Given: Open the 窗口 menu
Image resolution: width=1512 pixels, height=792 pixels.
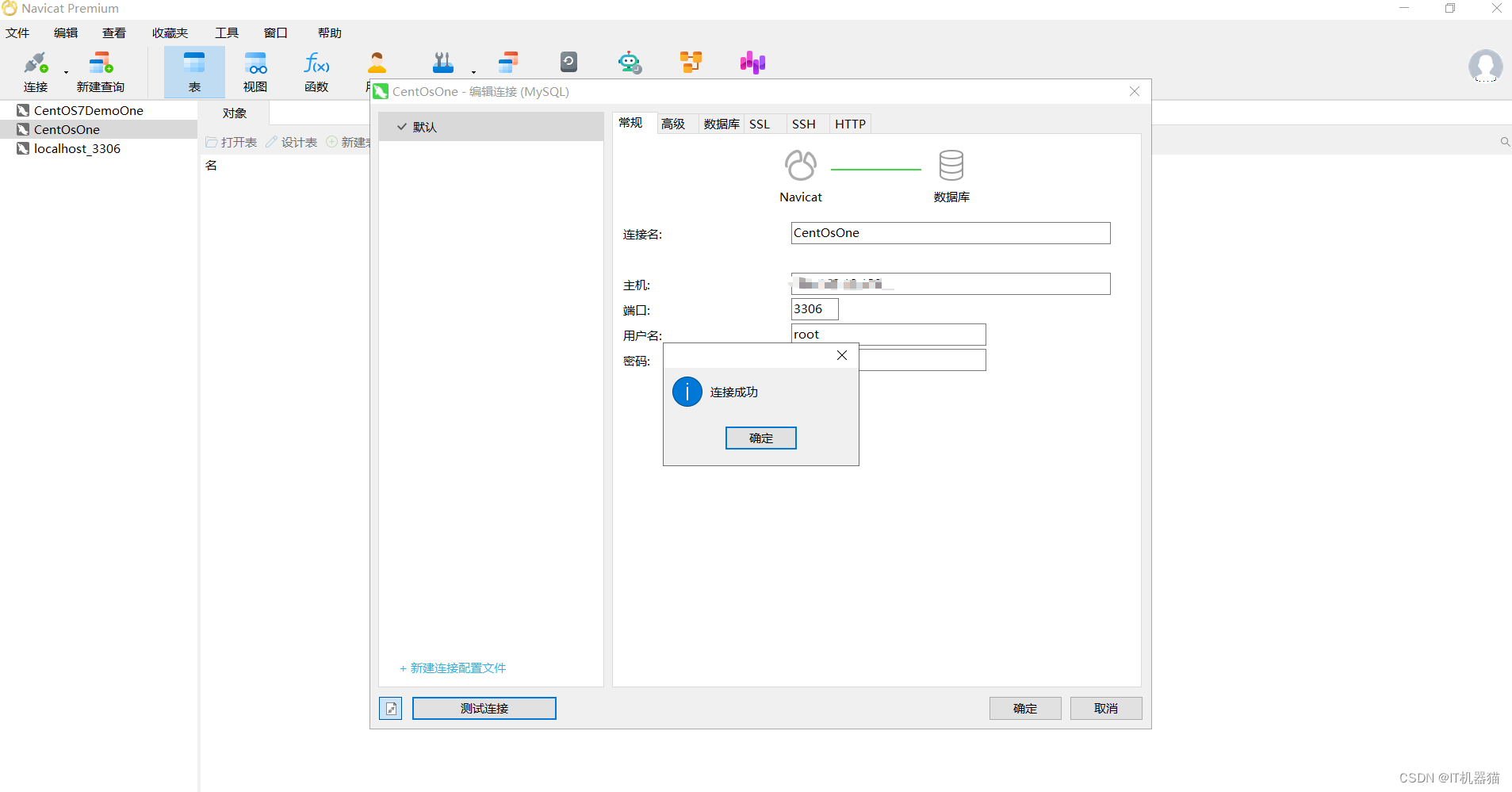Looking at the screenshot, I should click(275, 33).
